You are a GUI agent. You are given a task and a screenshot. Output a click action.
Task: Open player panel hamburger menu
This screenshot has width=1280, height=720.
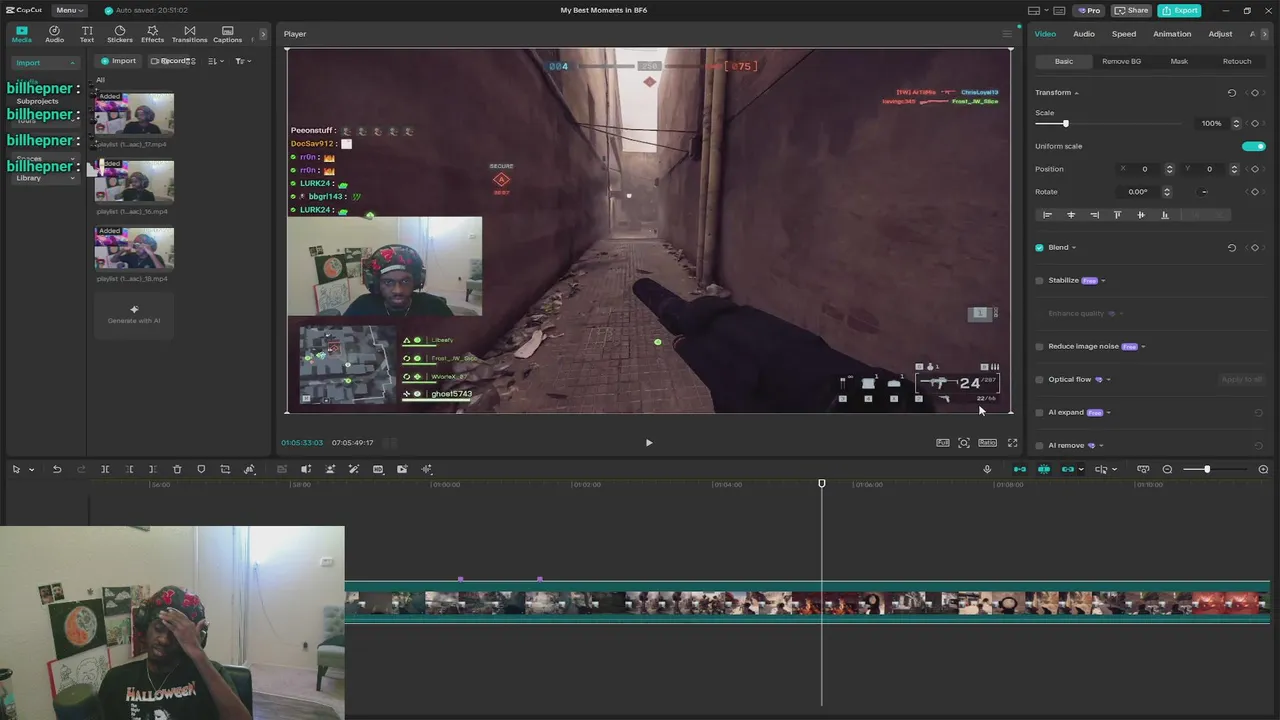click(x=1007, y=34)
